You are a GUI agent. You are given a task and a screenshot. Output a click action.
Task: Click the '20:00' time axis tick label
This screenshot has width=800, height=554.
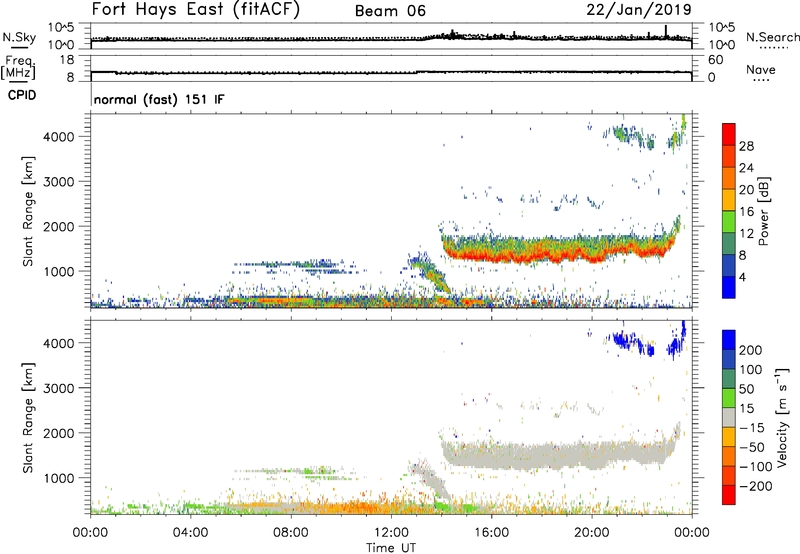591,533
